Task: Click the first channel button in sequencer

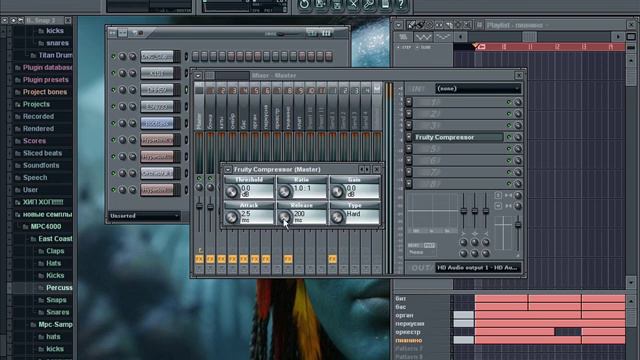Action: [157, 57]
